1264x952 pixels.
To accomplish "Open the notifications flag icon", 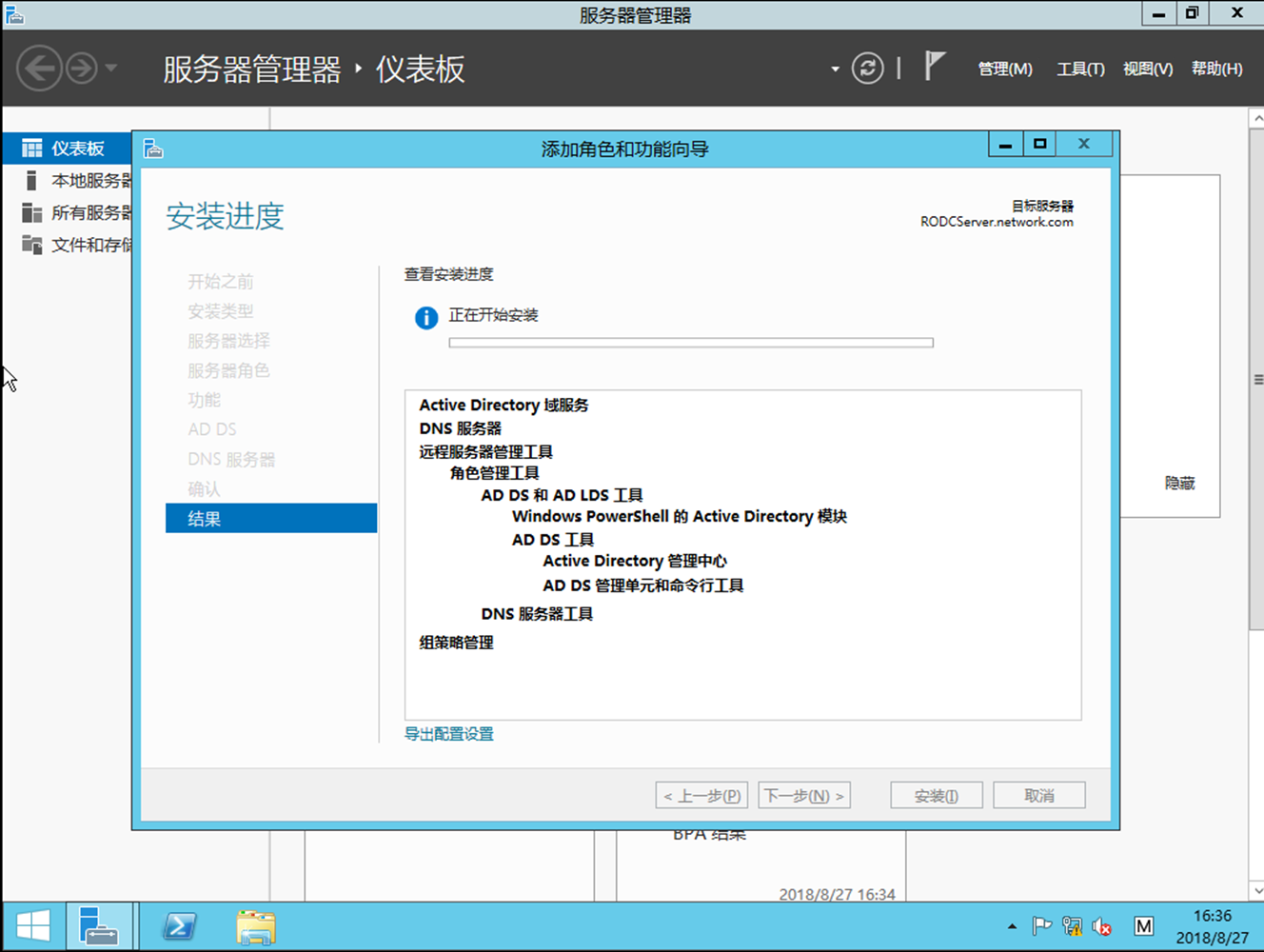I will (935, 67).
